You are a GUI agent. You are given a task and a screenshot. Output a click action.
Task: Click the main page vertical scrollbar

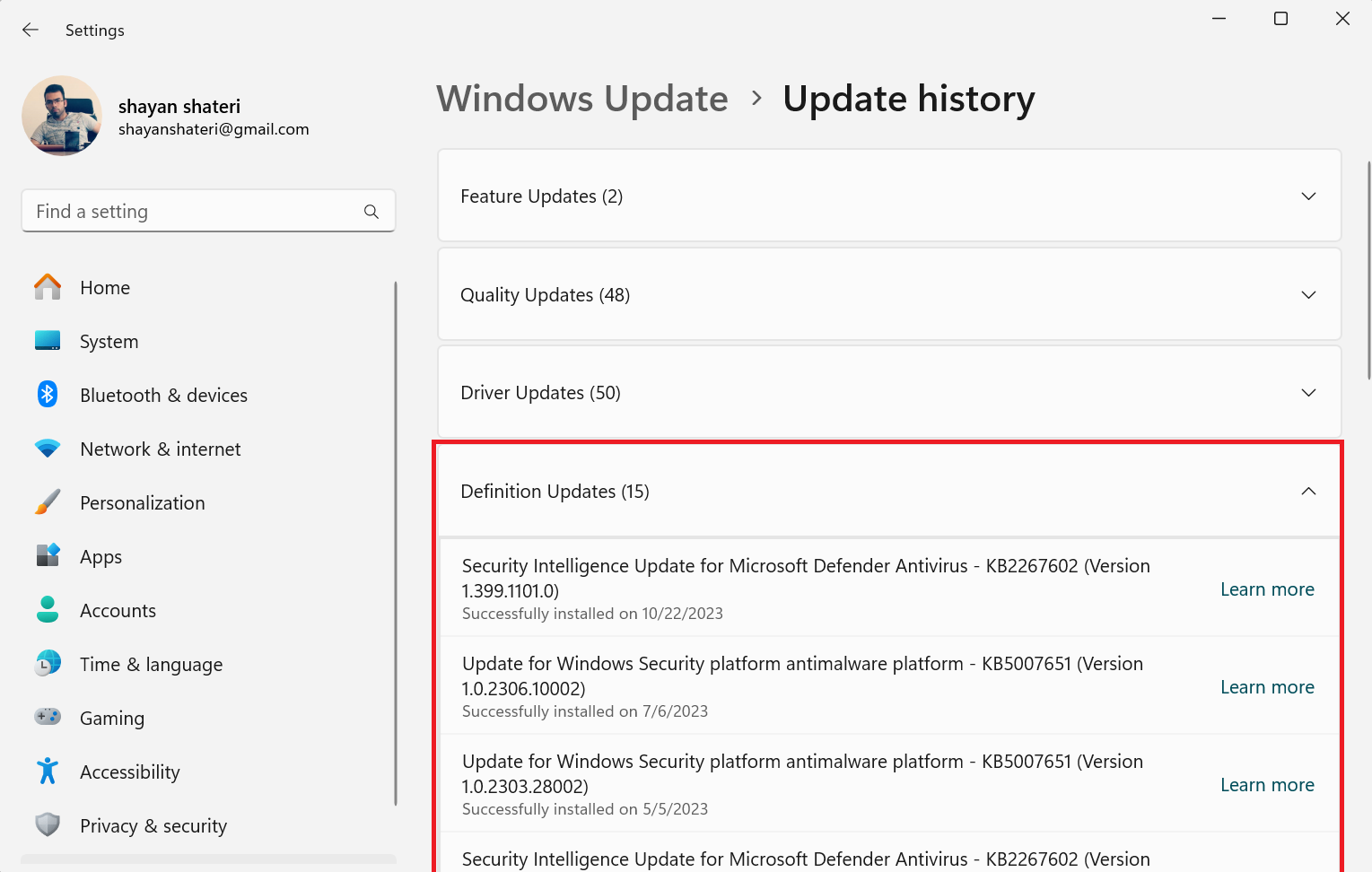tap(1368, 271)
